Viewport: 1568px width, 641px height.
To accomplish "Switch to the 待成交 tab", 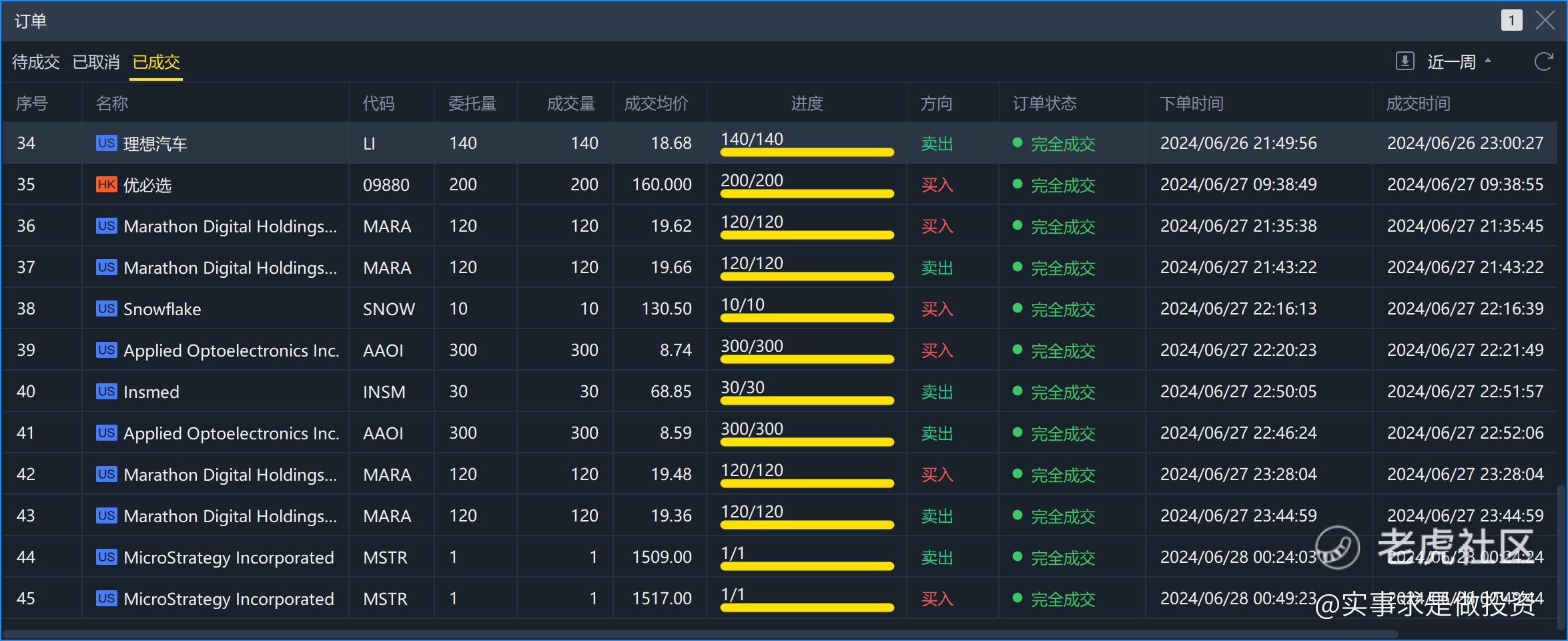I will click(x=36, y=62).
